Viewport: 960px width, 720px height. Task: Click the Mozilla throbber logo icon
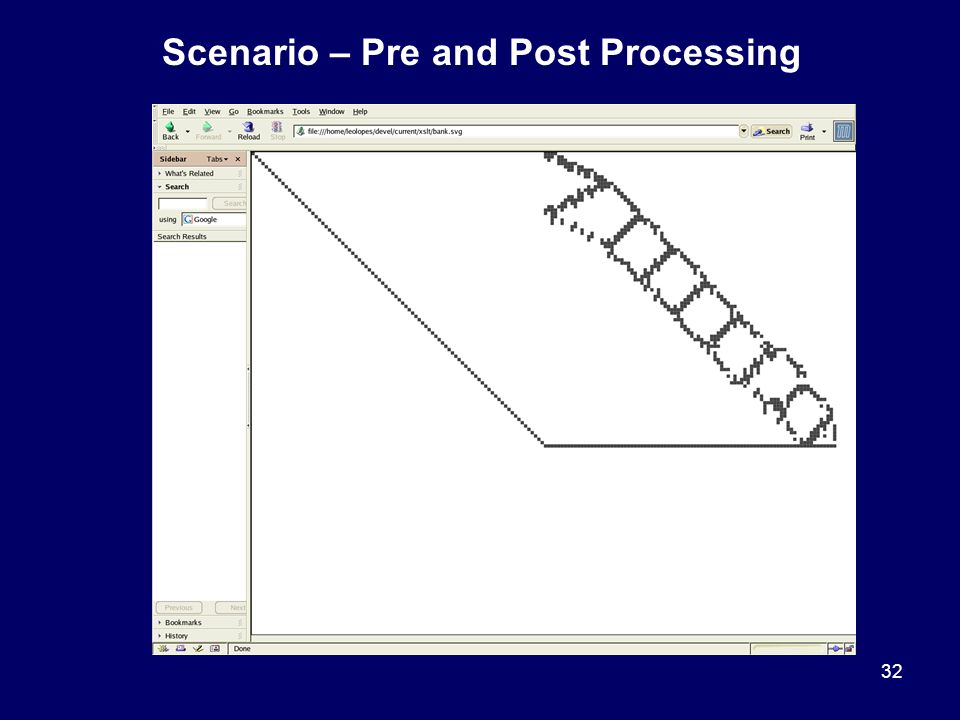[x=844, y=131]
